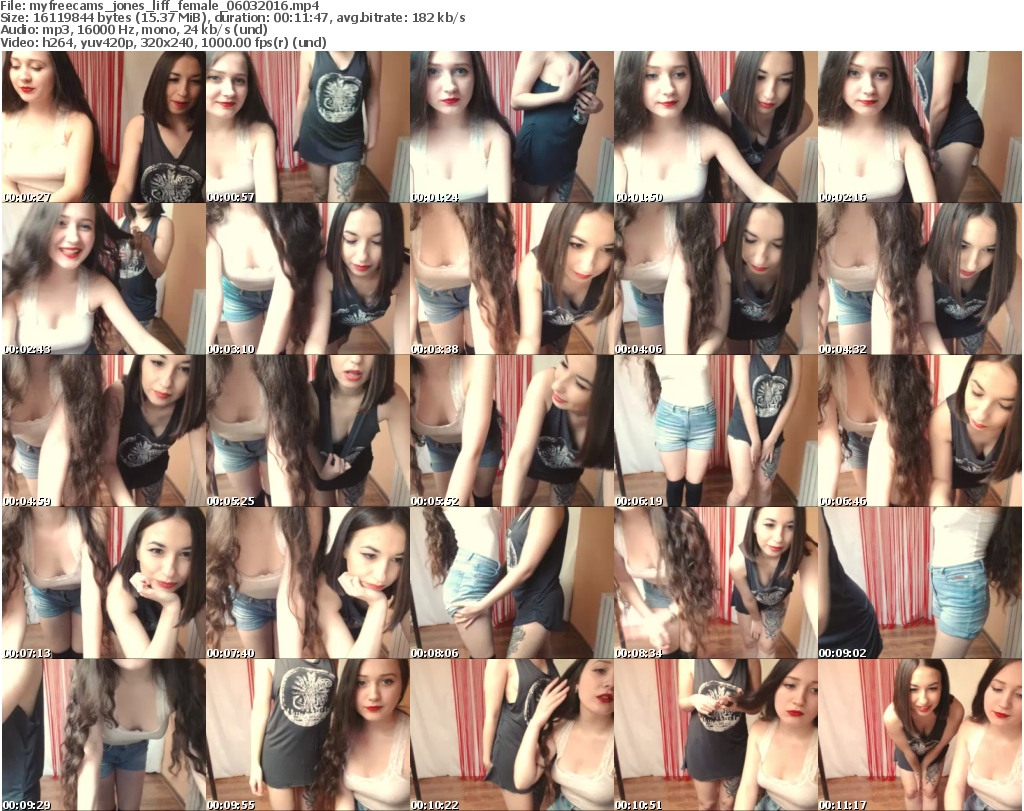1024x811 pixels.
Task: Pick the thumbnail stamped 00:10:22
Action: tap(511, 735)
